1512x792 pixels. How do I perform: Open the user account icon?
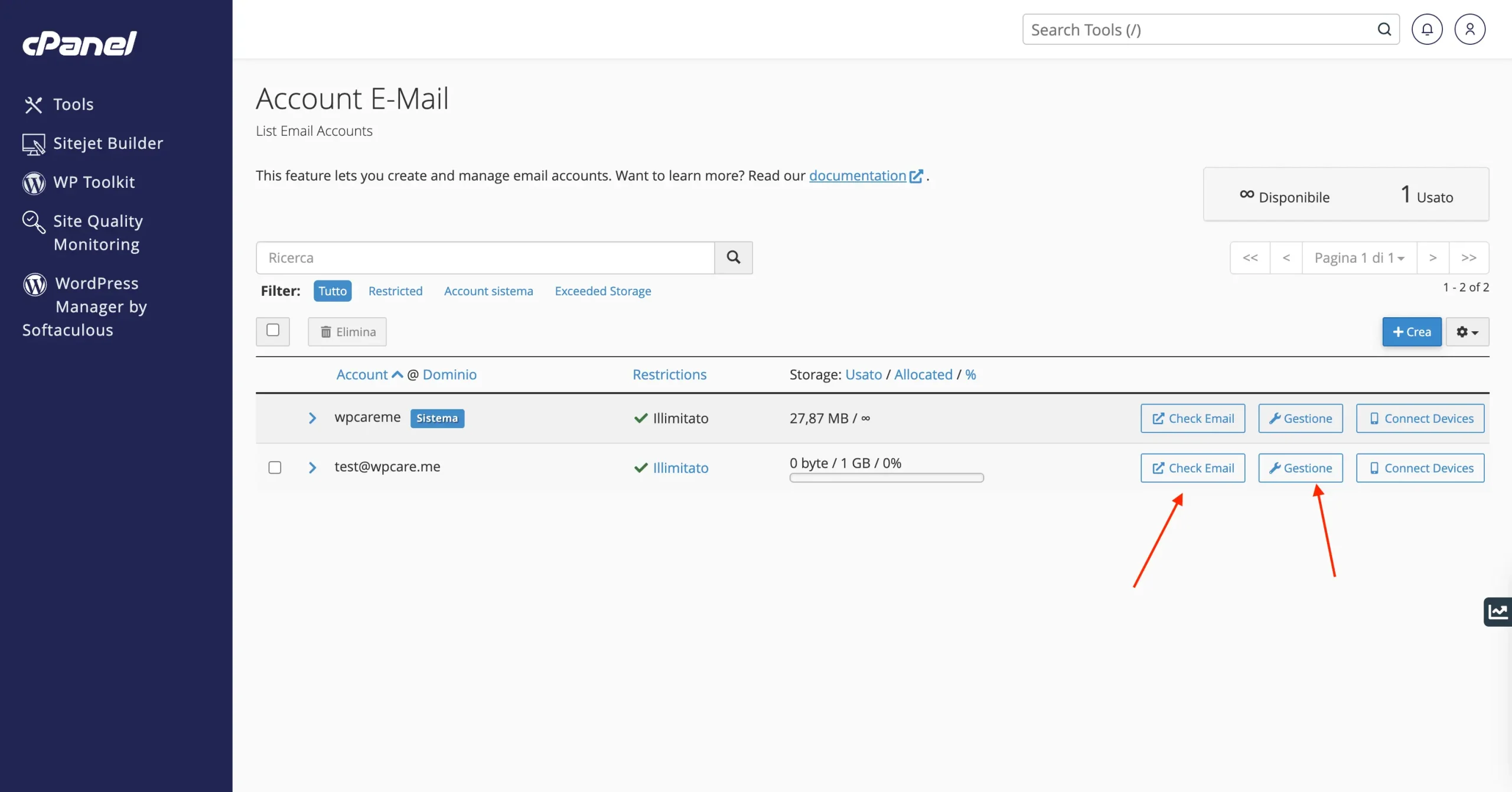(1469, 30)
